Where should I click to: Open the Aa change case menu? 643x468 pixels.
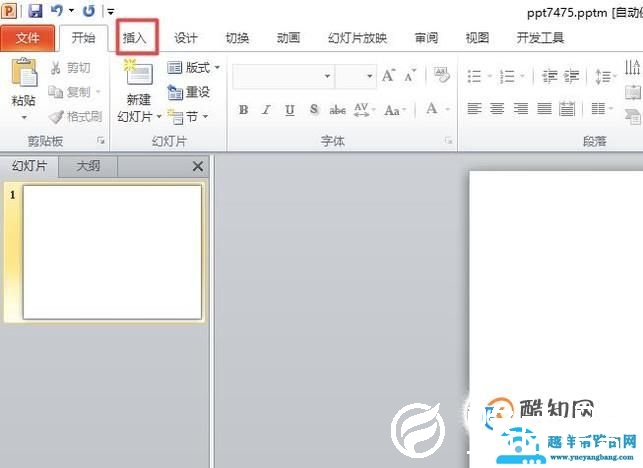click(x=395, y=110)
